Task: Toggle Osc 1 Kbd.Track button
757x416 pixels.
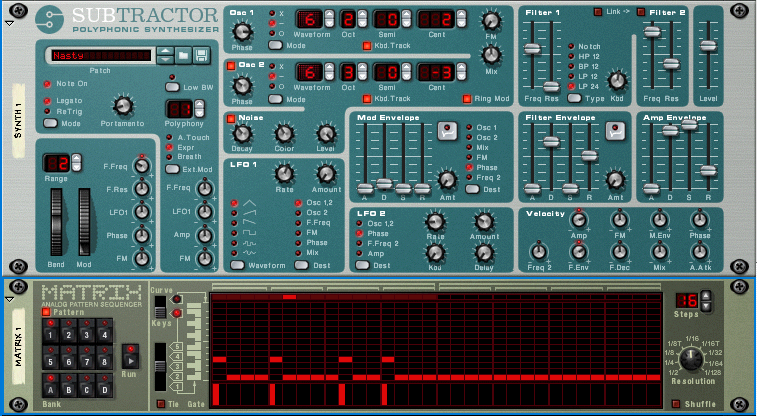Action: pos(367,46)
